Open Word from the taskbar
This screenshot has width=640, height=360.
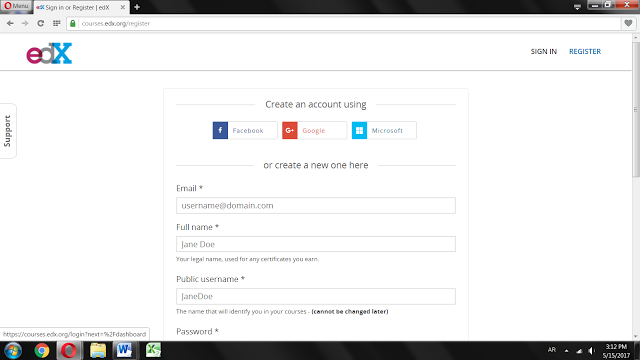pyautogui.click(x=124, y=351)
